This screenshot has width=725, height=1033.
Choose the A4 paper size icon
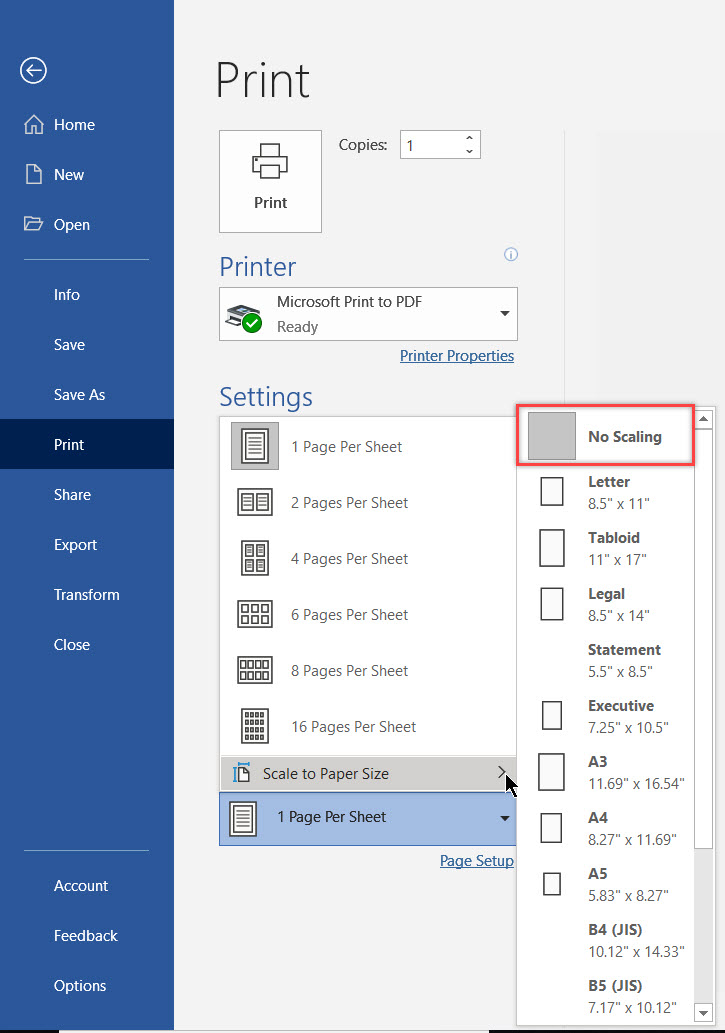[552, 828]
